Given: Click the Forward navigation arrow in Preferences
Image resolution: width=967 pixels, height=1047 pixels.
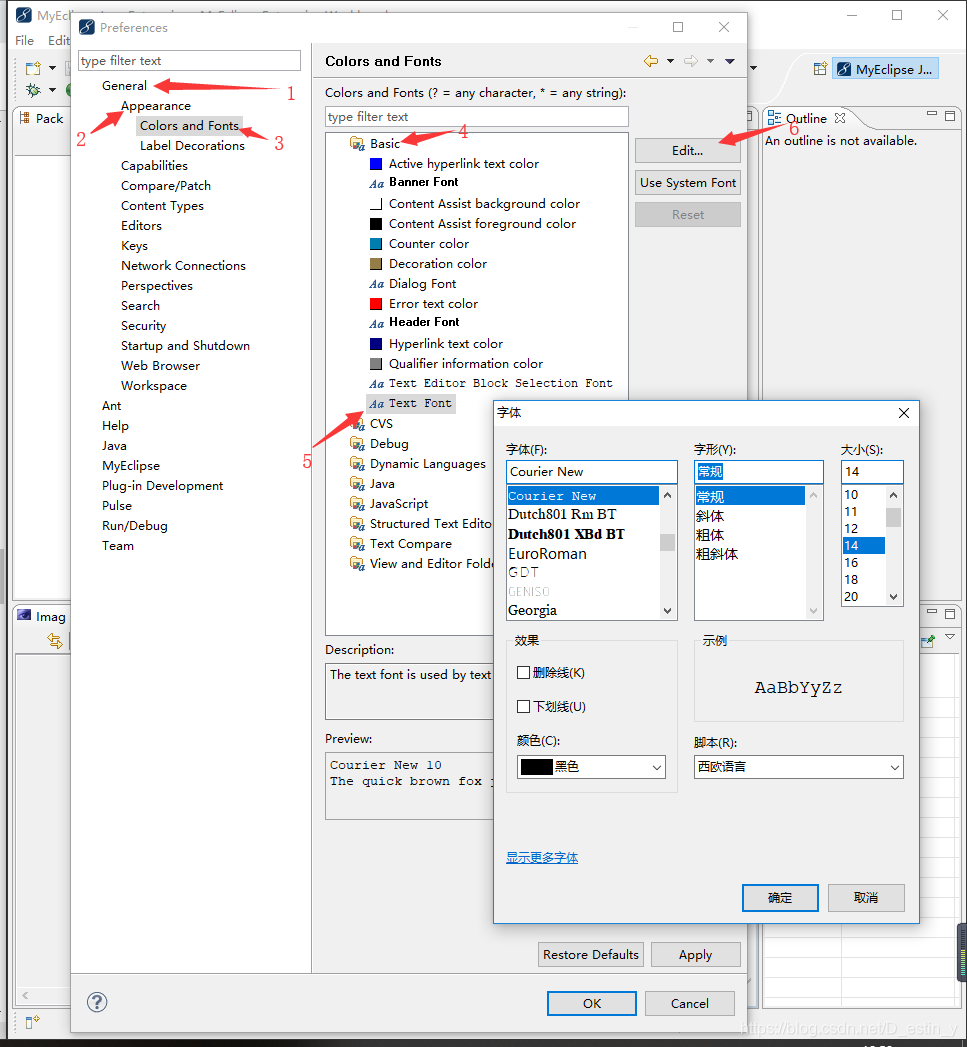Looking at the screenshot, I should pyautogui.click(x=691, y=61).
